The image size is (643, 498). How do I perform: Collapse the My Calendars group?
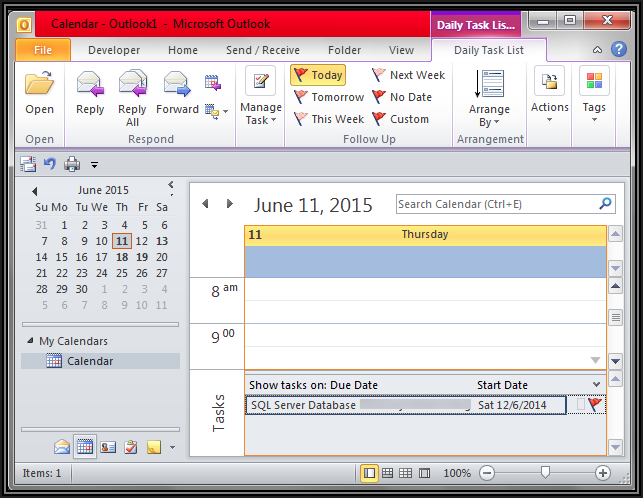point(30,340)
